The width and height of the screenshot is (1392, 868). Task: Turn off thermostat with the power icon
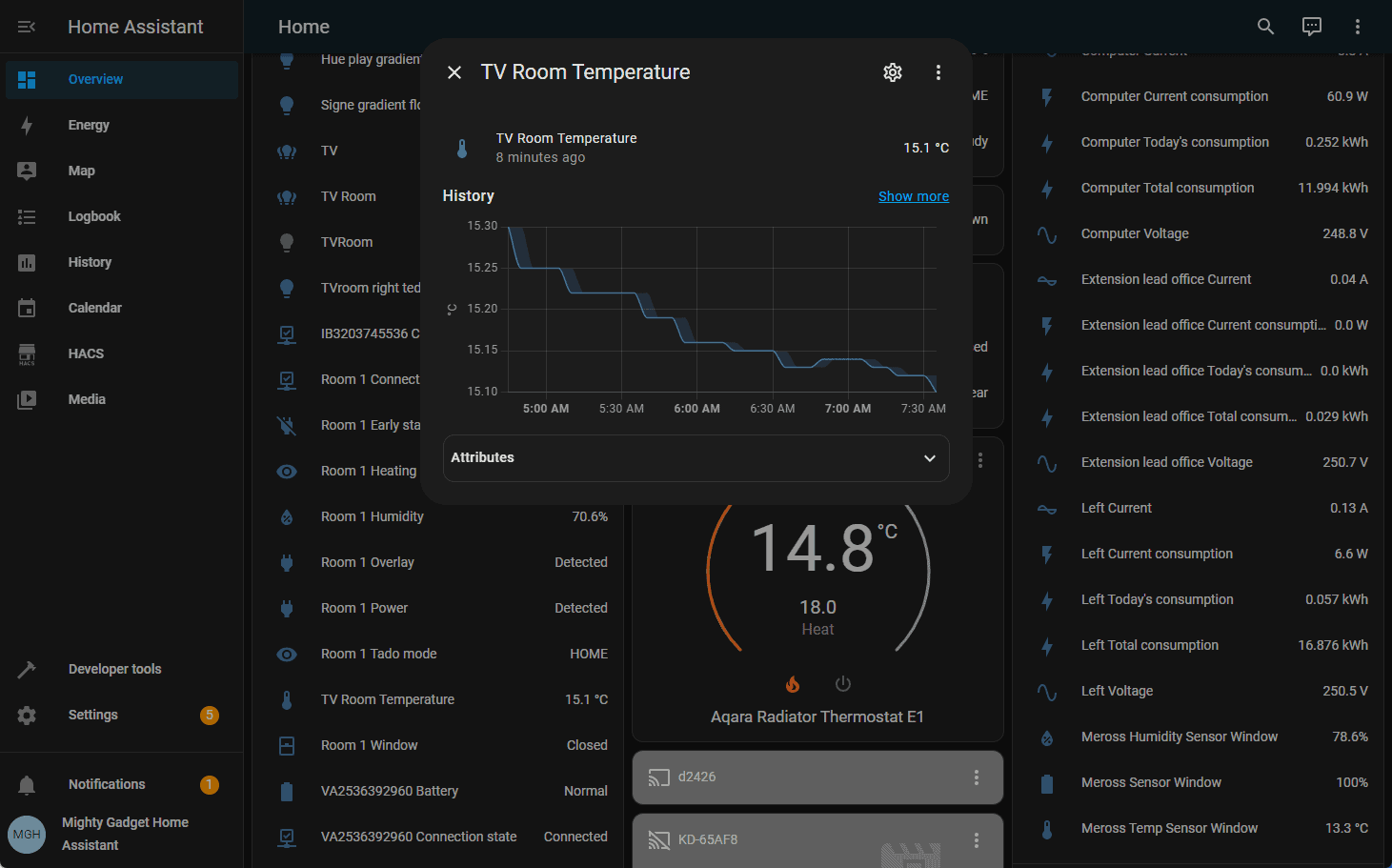point(842,684)
